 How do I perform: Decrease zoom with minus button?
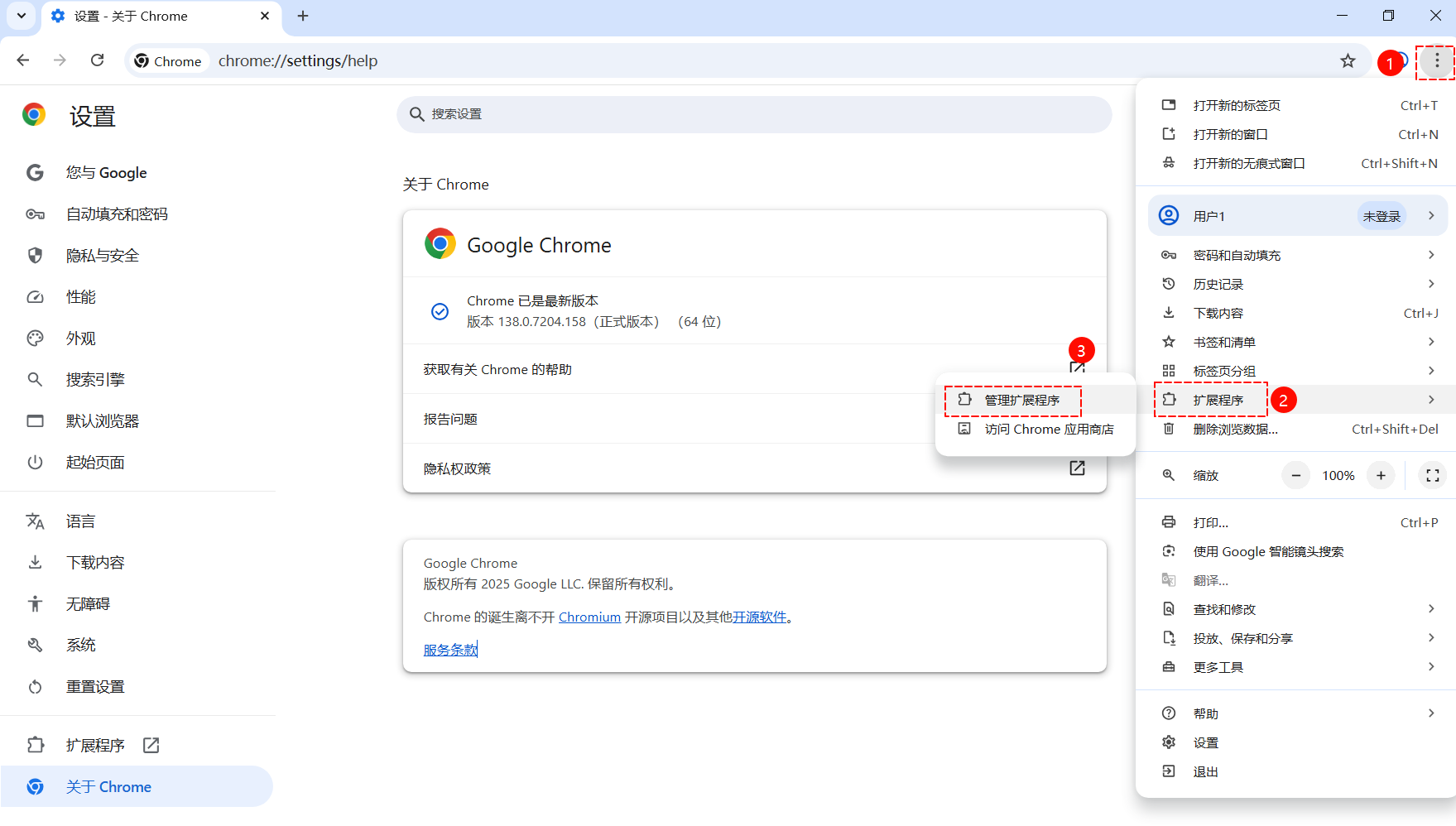point(1295,475)
